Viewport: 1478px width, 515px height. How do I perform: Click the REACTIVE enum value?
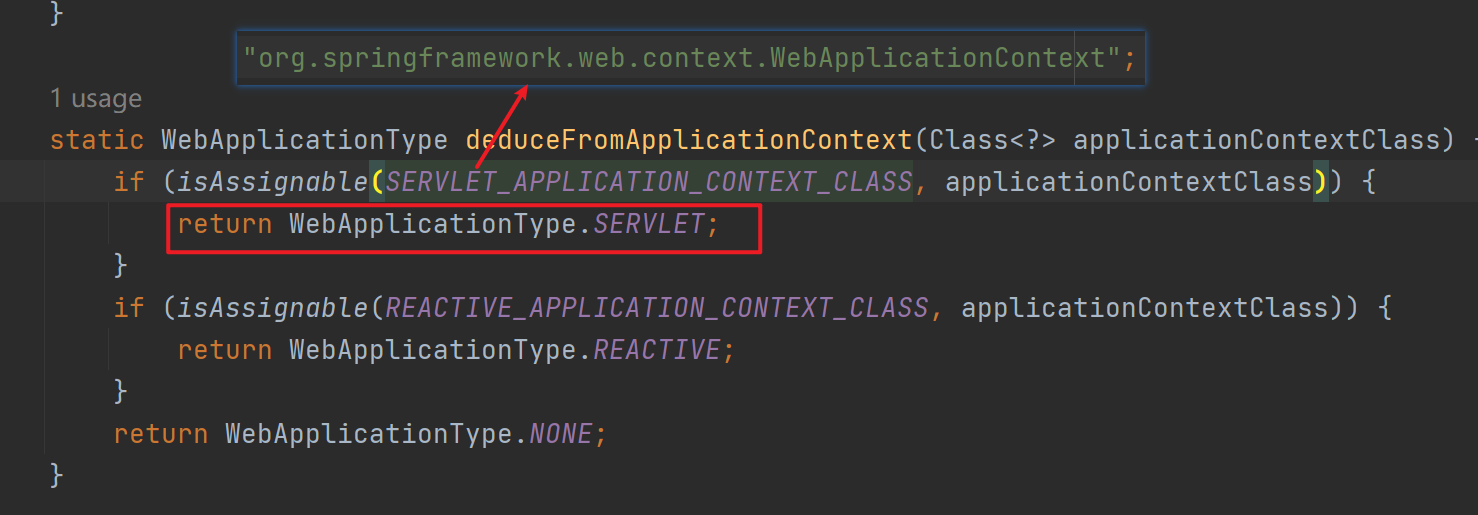pos(657,350)
